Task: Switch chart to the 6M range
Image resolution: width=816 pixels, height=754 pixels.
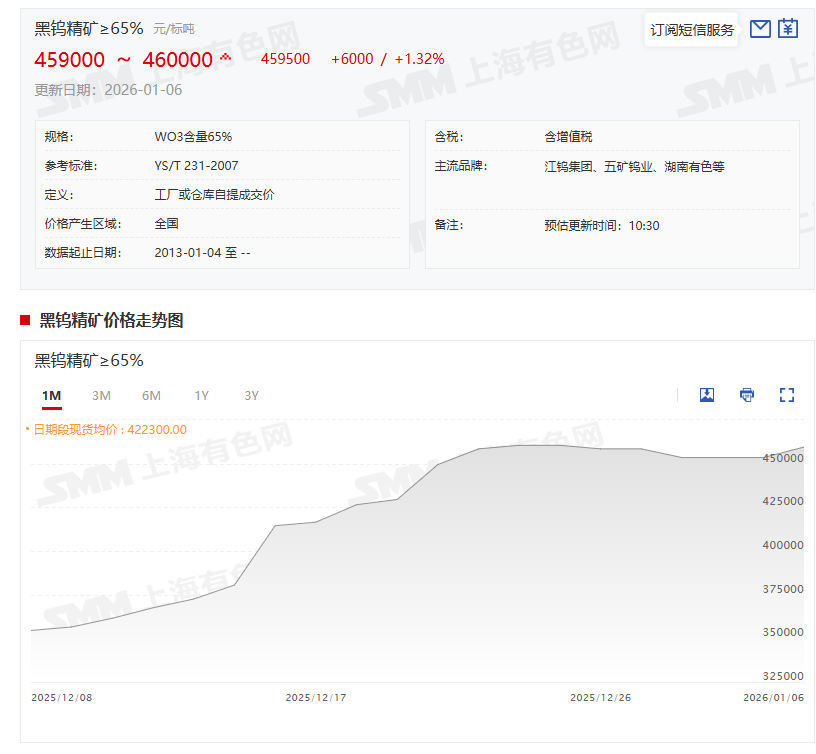Action: [x=151, y=396]
